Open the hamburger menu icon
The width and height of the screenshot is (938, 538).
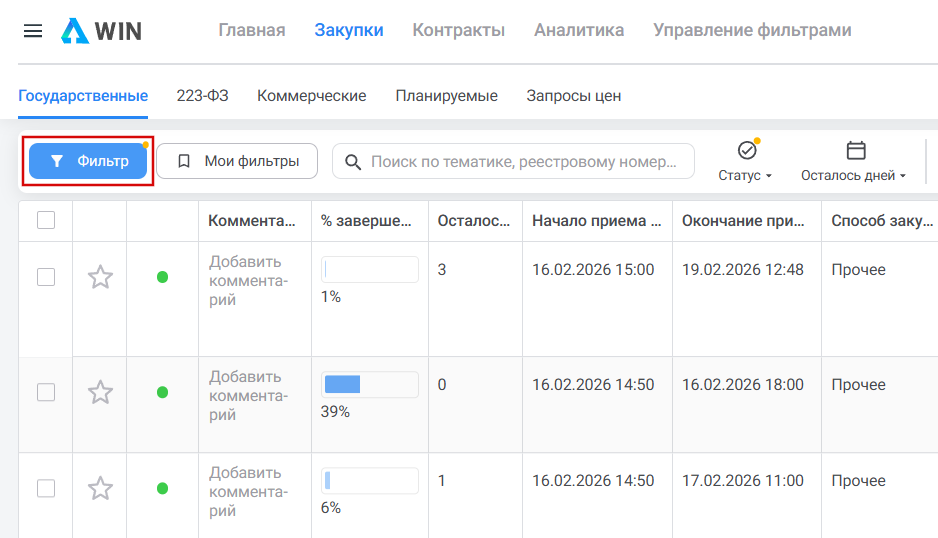pos(33,31)
